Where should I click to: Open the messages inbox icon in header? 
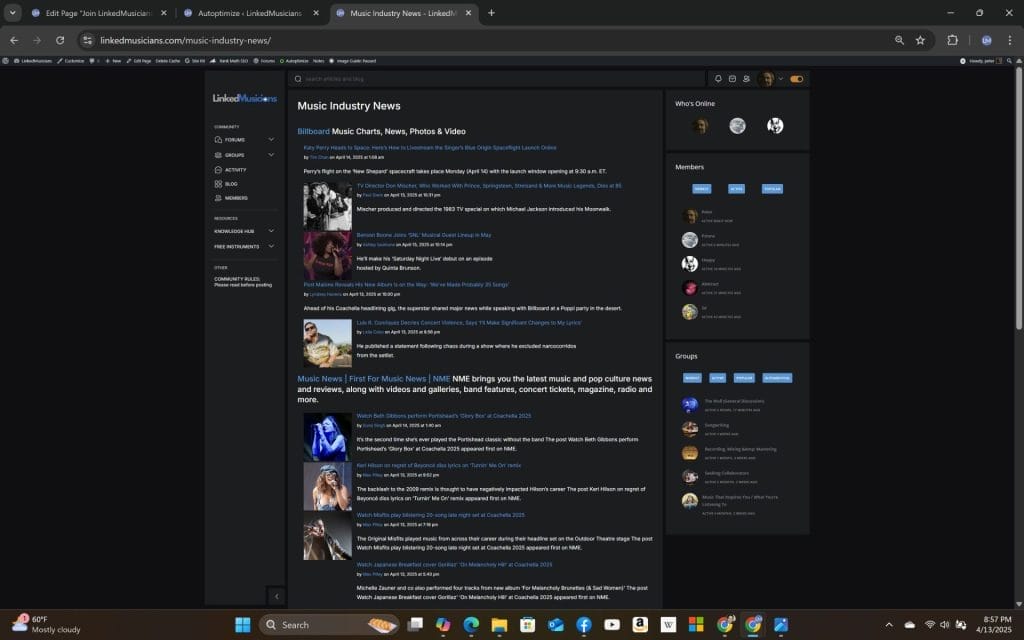point(732,79)
